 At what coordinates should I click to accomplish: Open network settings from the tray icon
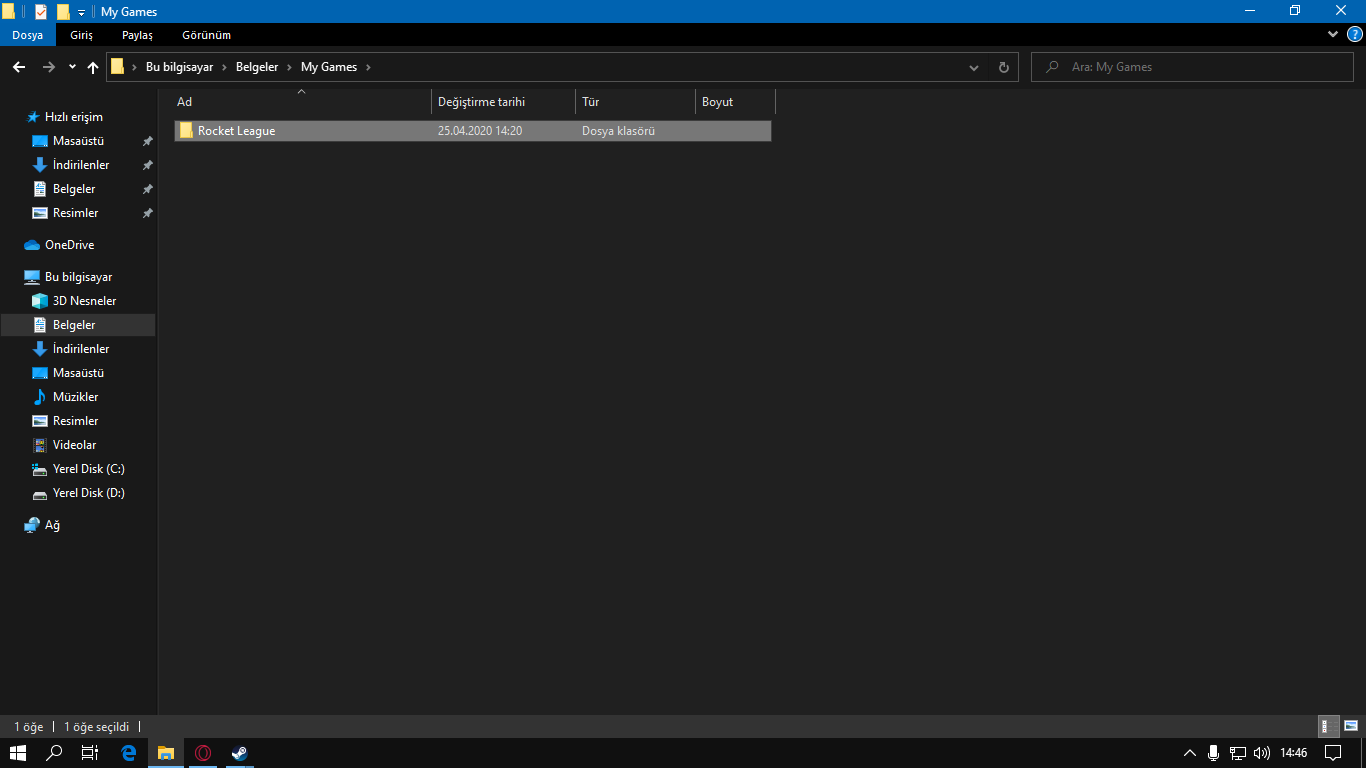point(1238,753)
